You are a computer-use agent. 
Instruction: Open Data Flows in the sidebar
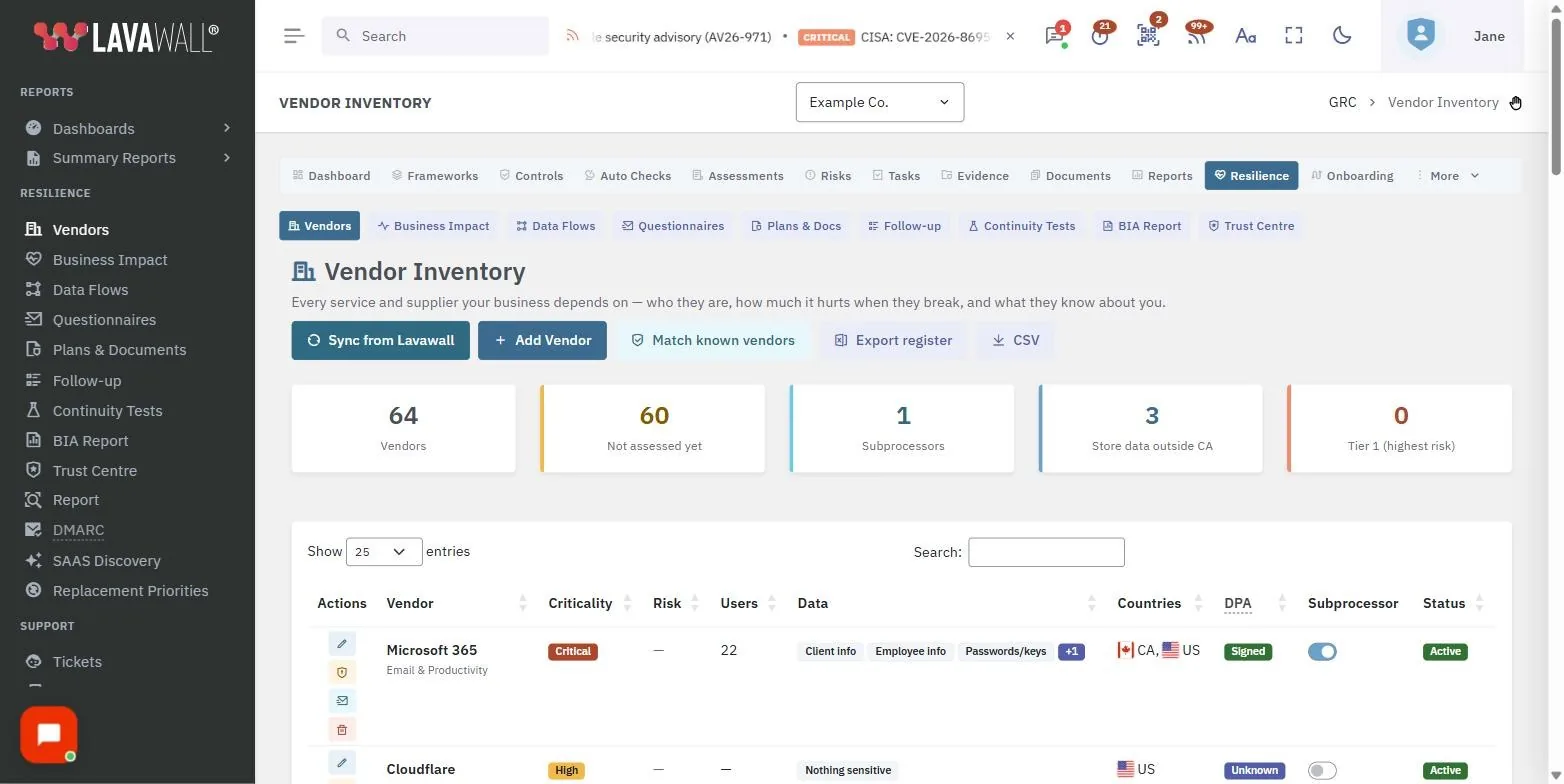point(90,290)
